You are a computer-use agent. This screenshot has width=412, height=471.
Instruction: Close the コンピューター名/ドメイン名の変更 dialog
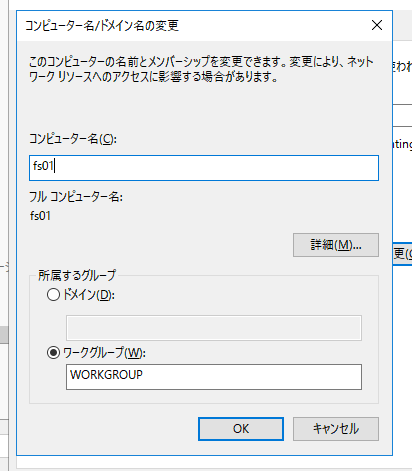click(x=377, y=25)
